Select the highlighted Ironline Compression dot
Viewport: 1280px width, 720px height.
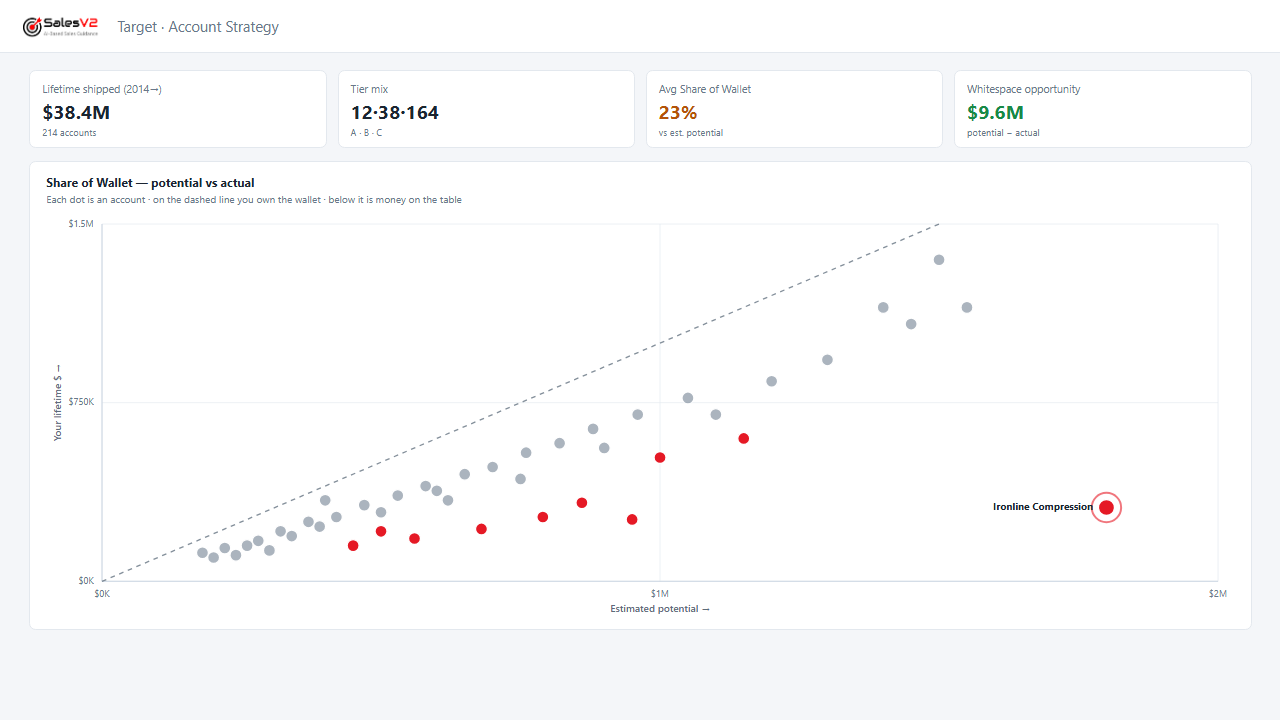[x=1106, y=507]
